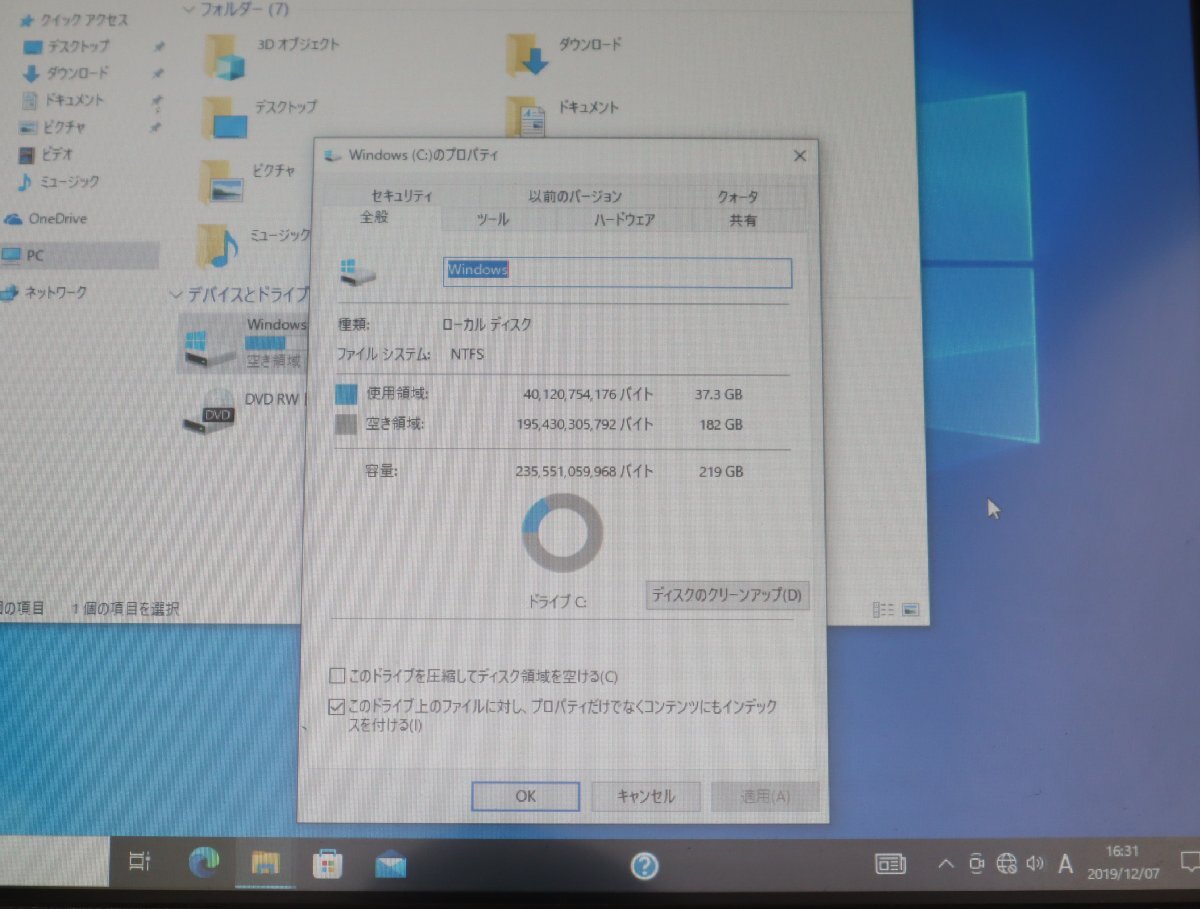Select PC in the navigation pane

click(x=80, y=255)
